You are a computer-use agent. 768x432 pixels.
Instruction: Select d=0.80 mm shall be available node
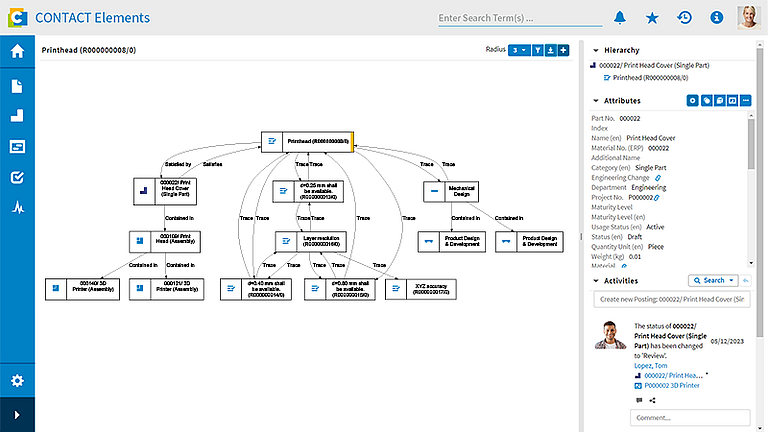(340, 289)
